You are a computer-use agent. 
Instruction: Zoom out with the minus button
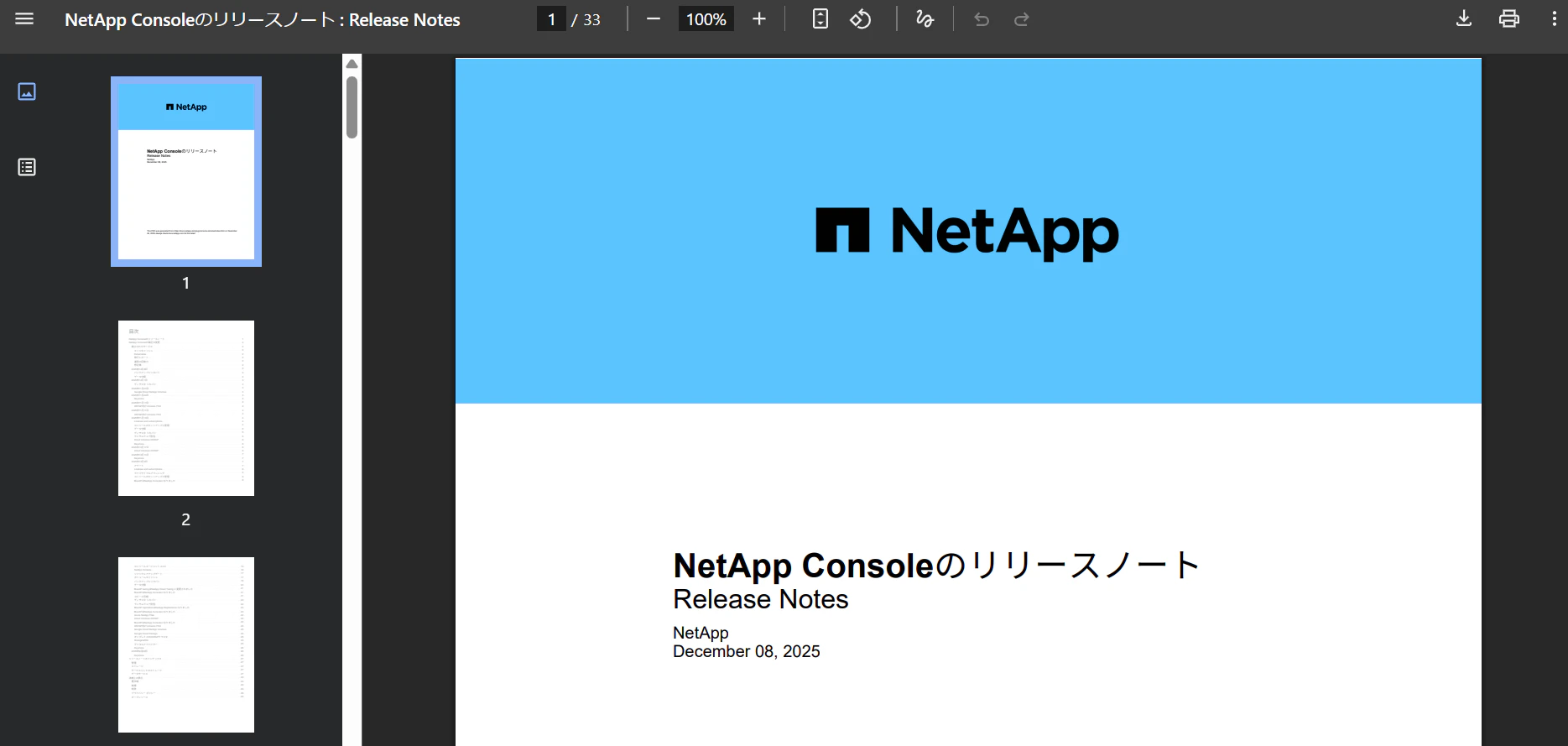coord(654,19)
